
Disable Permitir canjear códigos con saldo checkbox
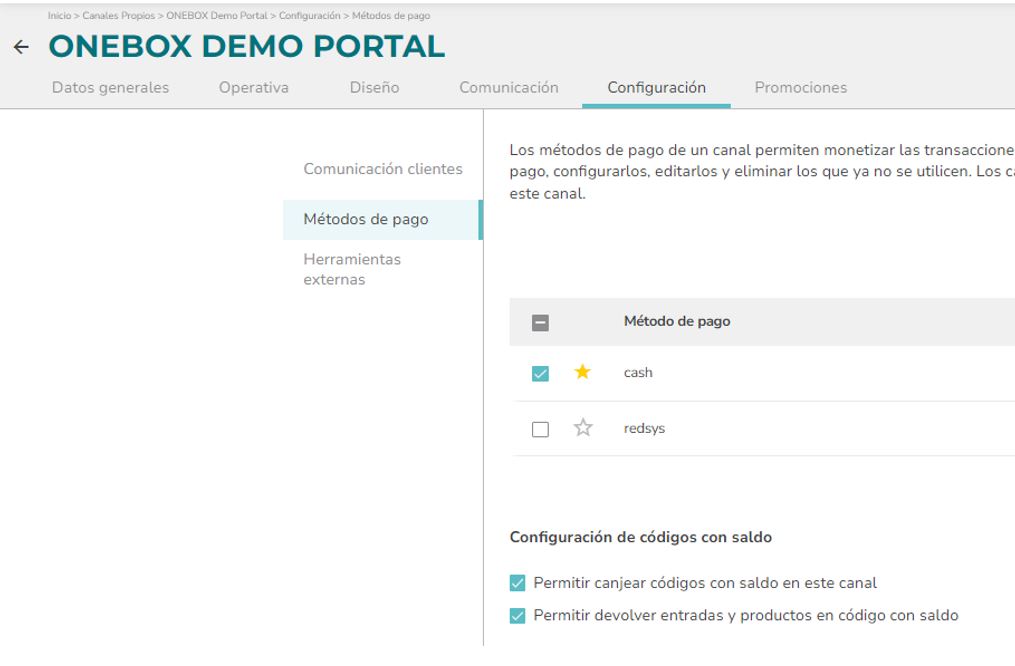pyautogui.click(x=517, y=583)
